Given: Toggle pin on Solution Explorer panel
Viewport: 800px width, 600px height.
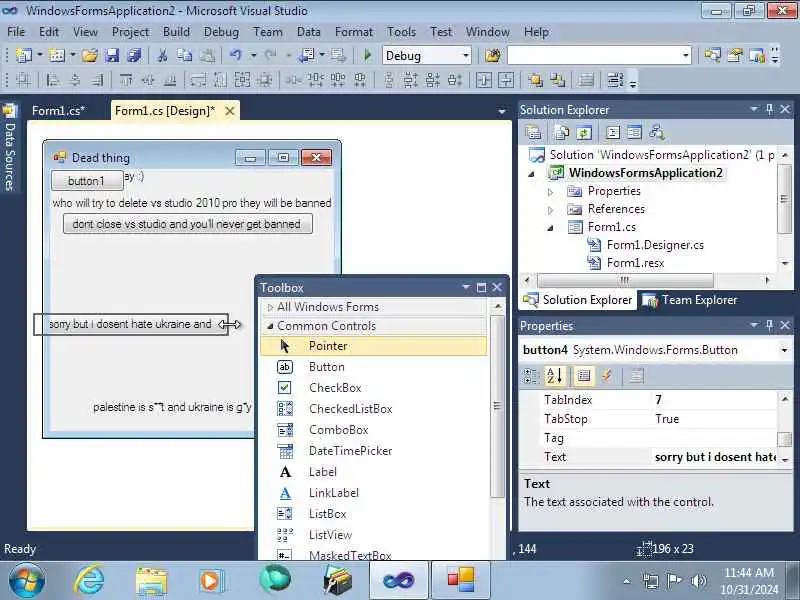Looking at the screenshot, I should tap(769, 109).
